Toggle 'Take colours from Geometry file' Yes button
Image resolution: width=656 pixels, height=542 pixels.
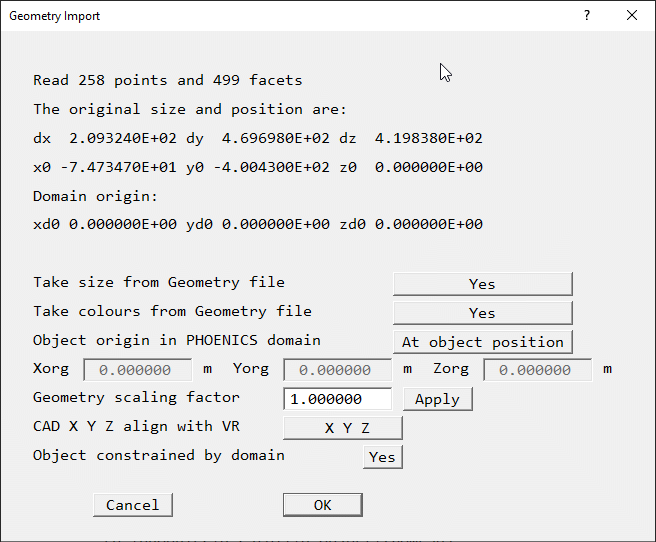(482, 313)
